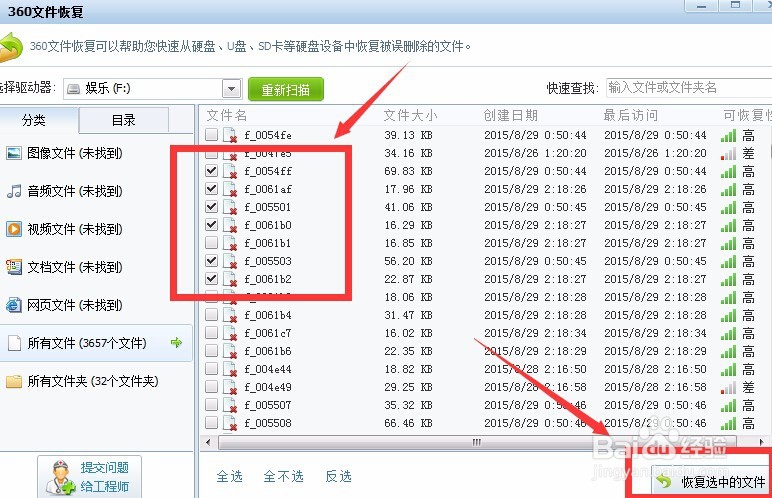Screen dimensions: 772x498
Task: Click the deleted file icon for f_0061c7
Action: pyautogui.click(x=230, y=333)
